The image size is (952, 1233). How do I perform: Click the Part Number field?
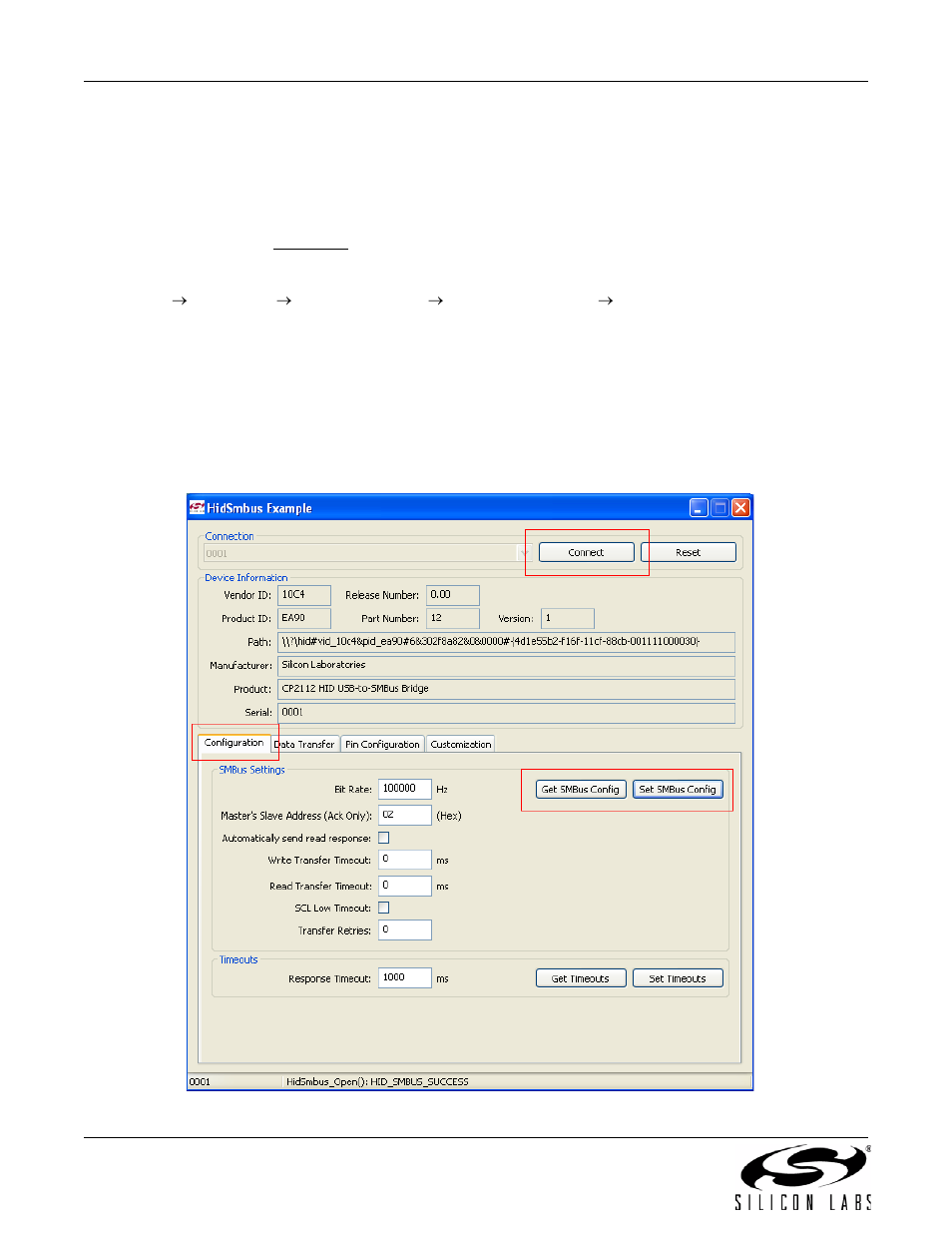coord(453,618)
